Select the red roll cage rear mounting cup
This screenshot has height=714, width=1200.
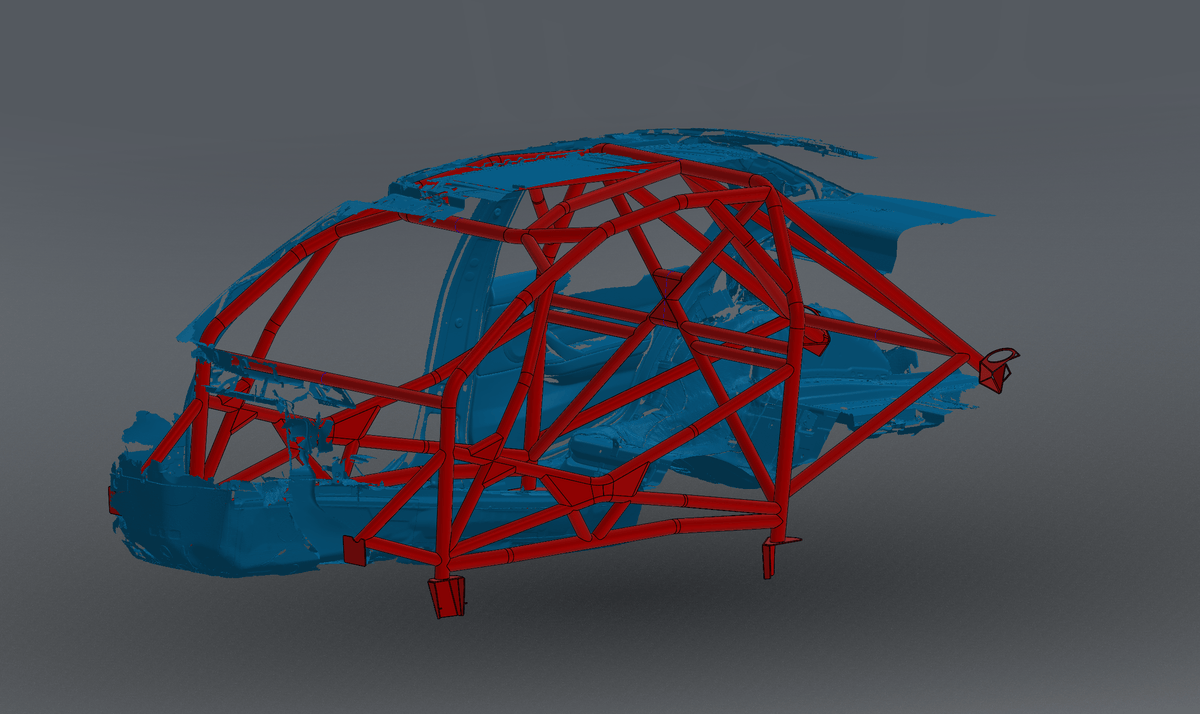tap(996, 369)
